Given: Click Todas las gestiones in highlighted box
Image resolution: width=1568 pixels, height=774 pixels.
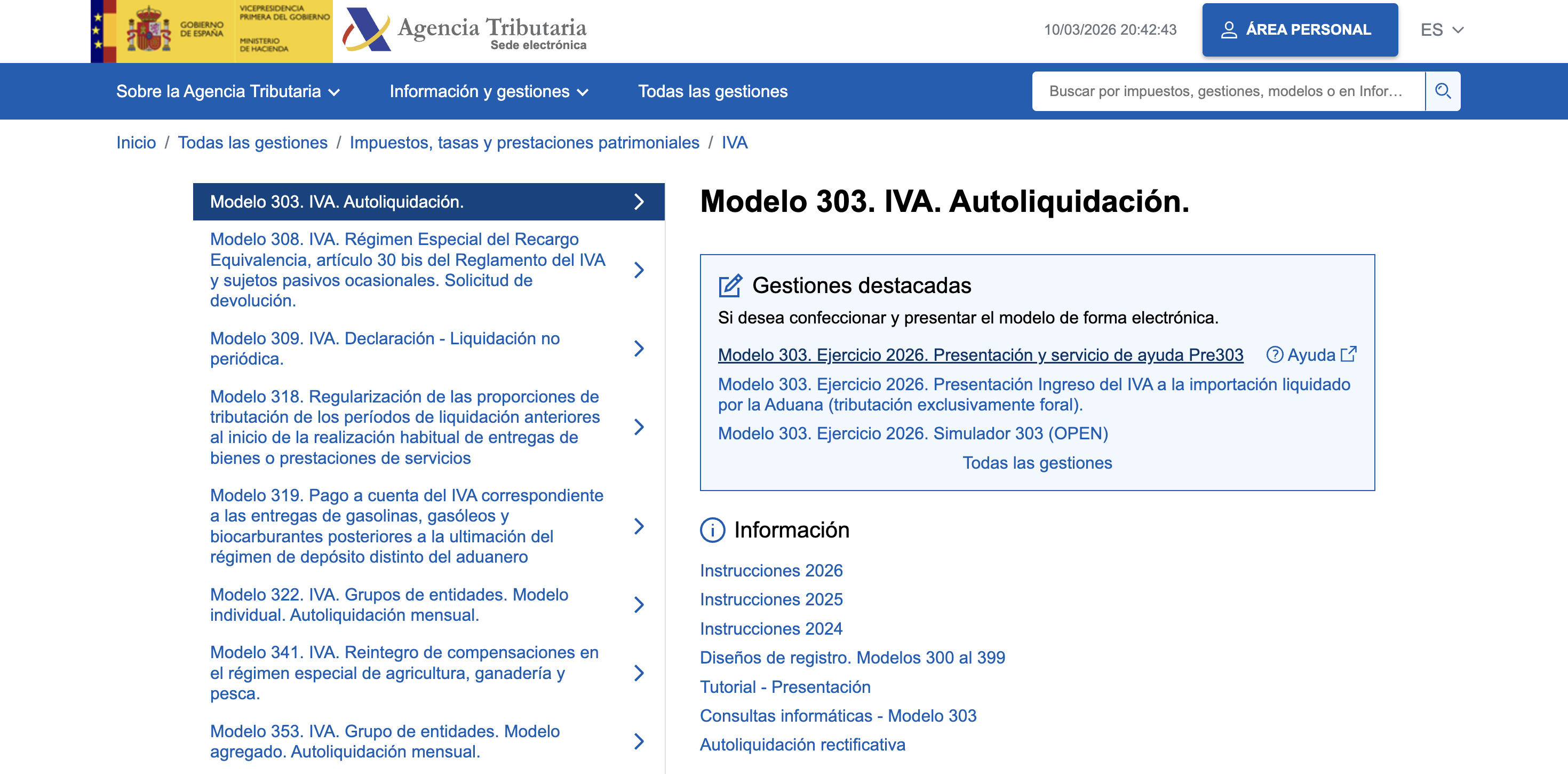Looking at the screenshot, I should coord(1037,463).
